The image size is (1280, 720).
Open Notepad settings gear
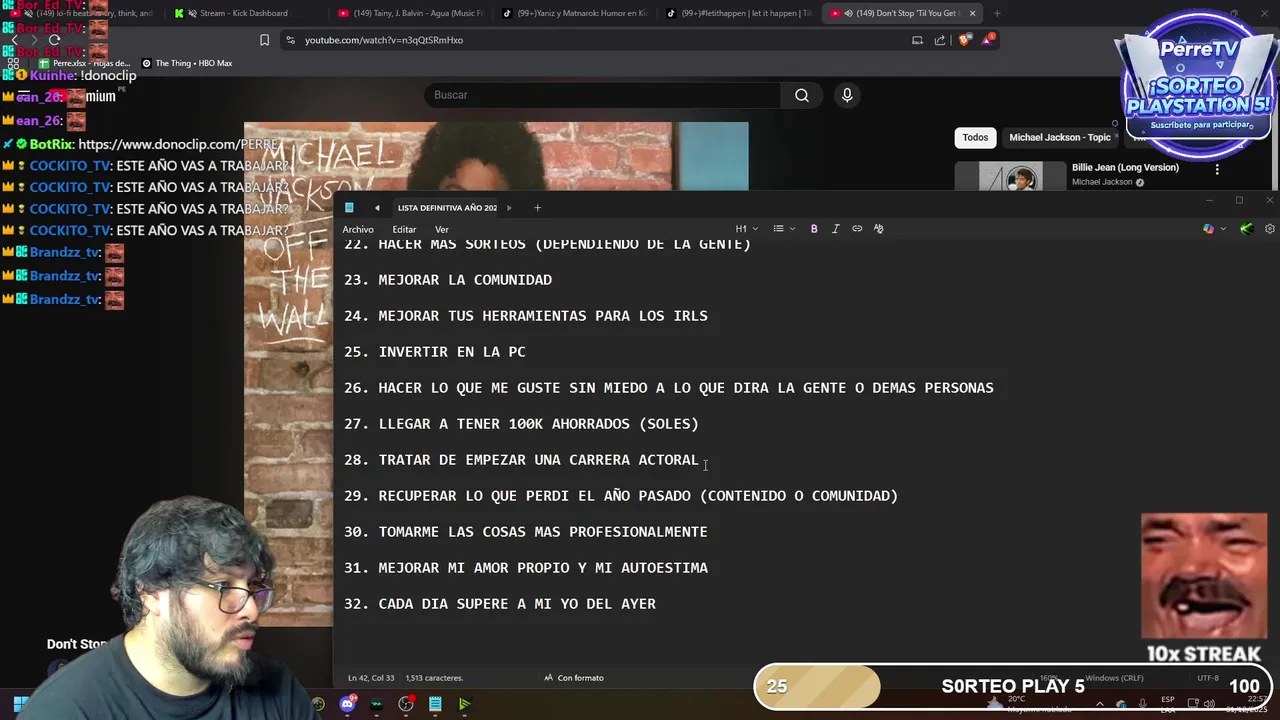1270,229
